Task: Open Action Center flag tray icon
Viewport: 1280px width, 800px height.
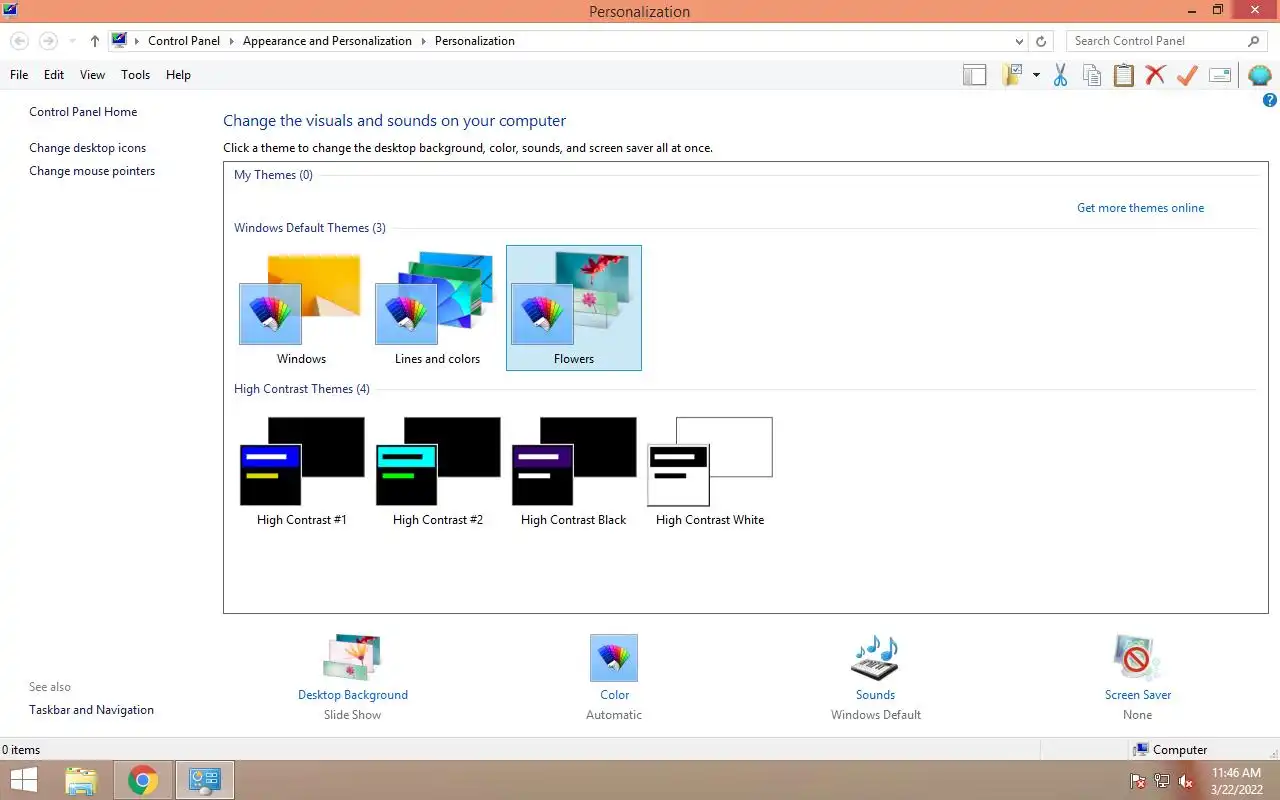Action: point(1138,781)
